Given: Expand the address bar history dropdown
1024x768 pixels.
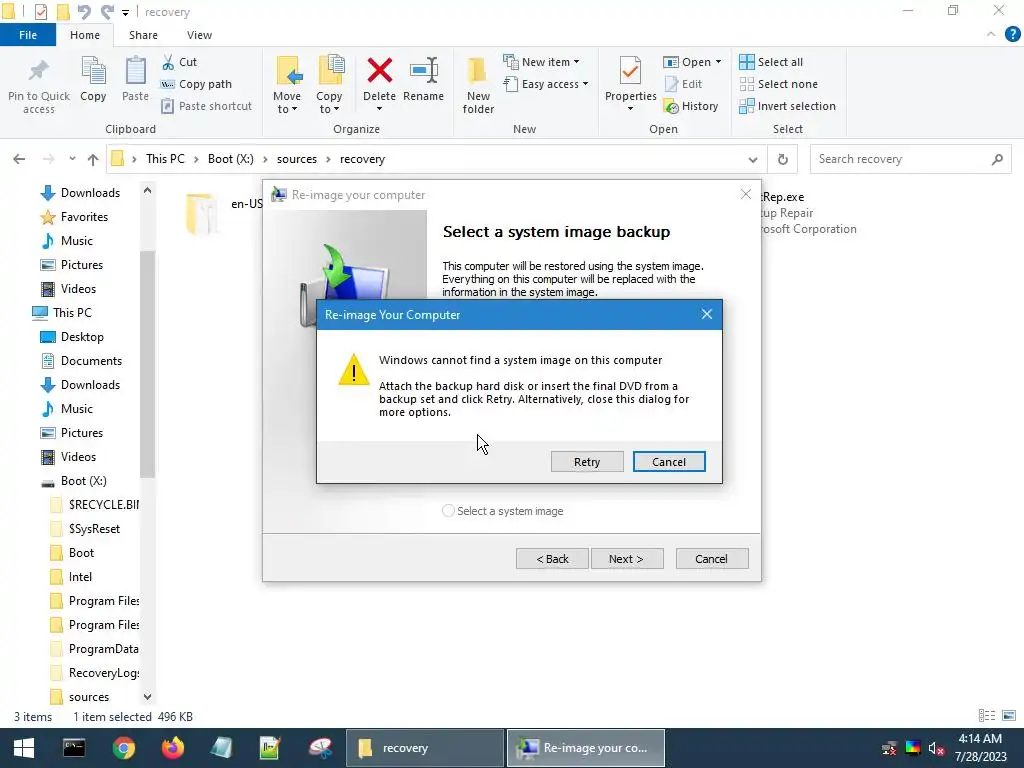Looking at the screenshot, I should (x=753, y=159).
